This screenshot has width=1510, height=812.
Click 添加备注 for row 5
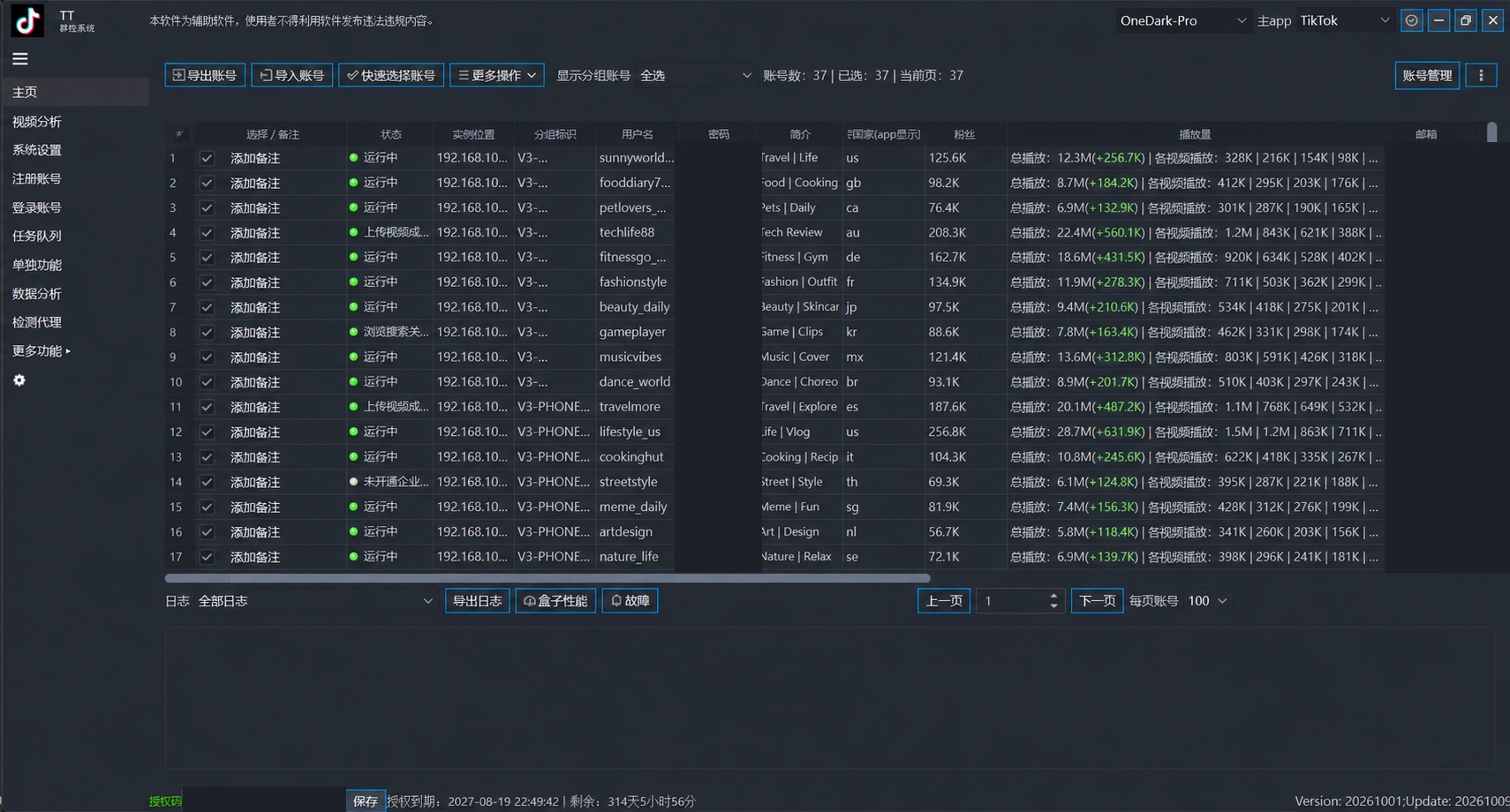click(x=255, y=258)
